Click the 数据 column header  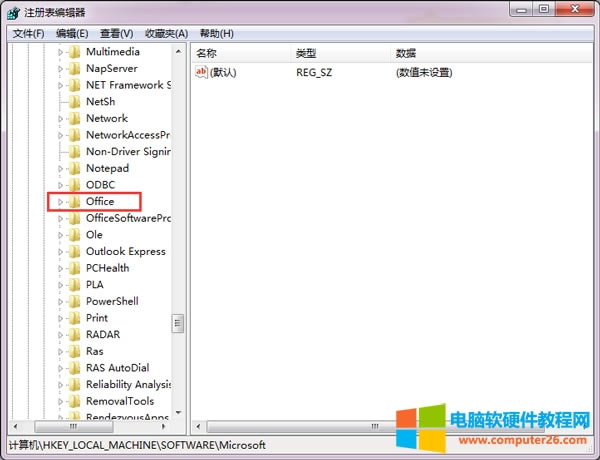coord(492,53)
